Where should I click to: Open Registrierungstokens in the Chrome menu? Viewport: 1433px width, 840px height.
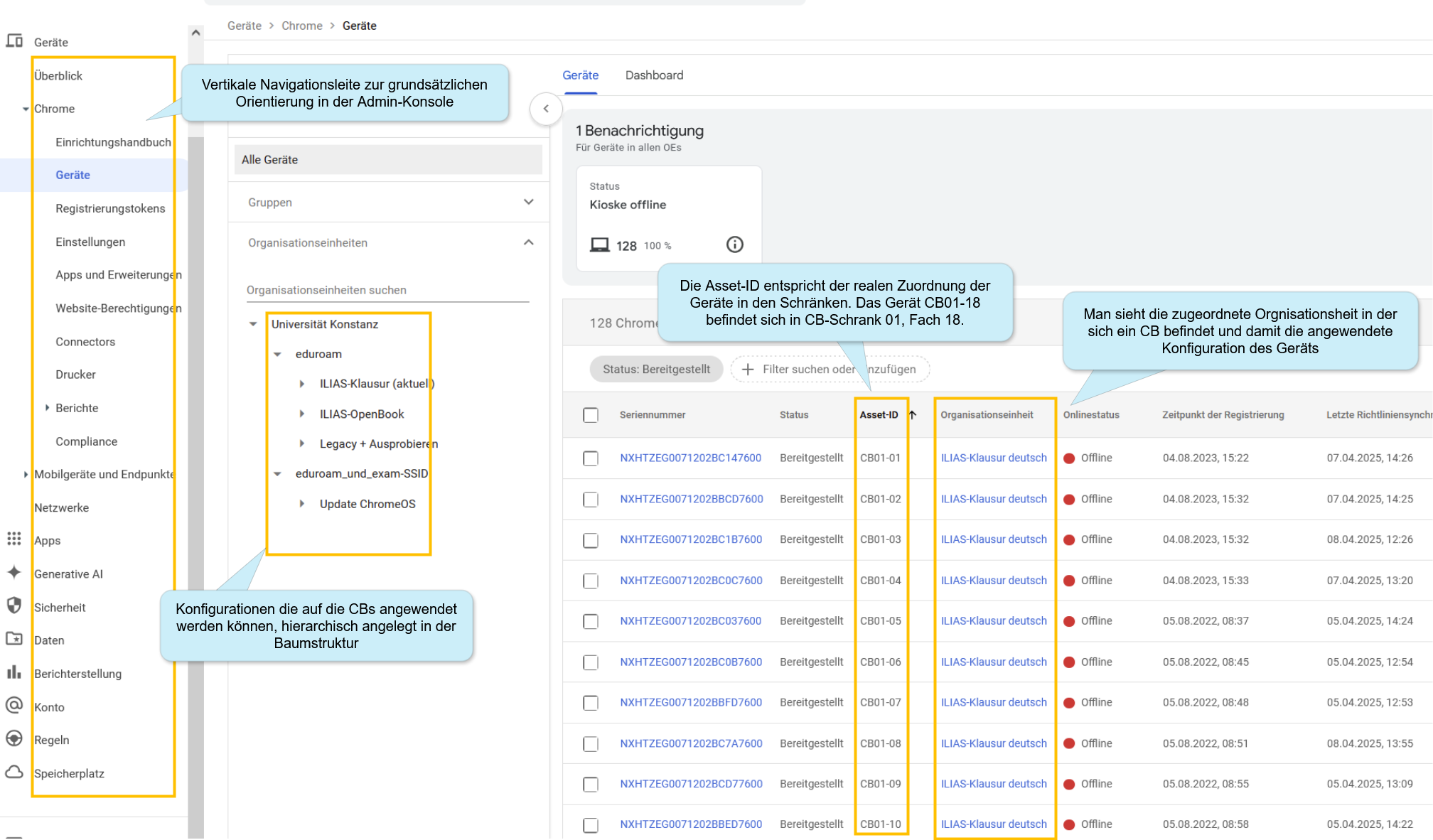110,208
